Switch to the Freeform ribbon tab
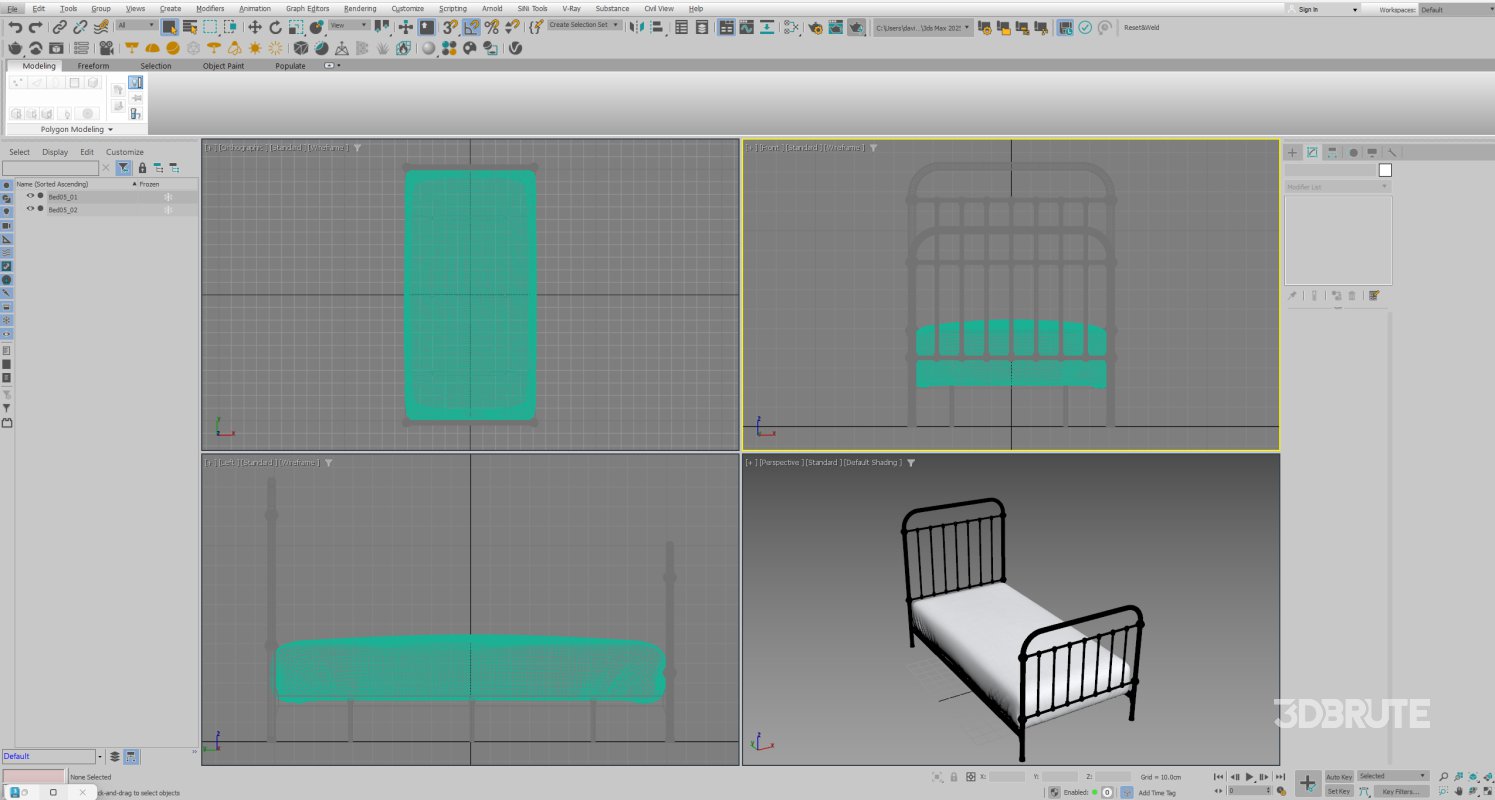Image resolution: width=1495 pixels, height=800 pixels. pos(94,65)
